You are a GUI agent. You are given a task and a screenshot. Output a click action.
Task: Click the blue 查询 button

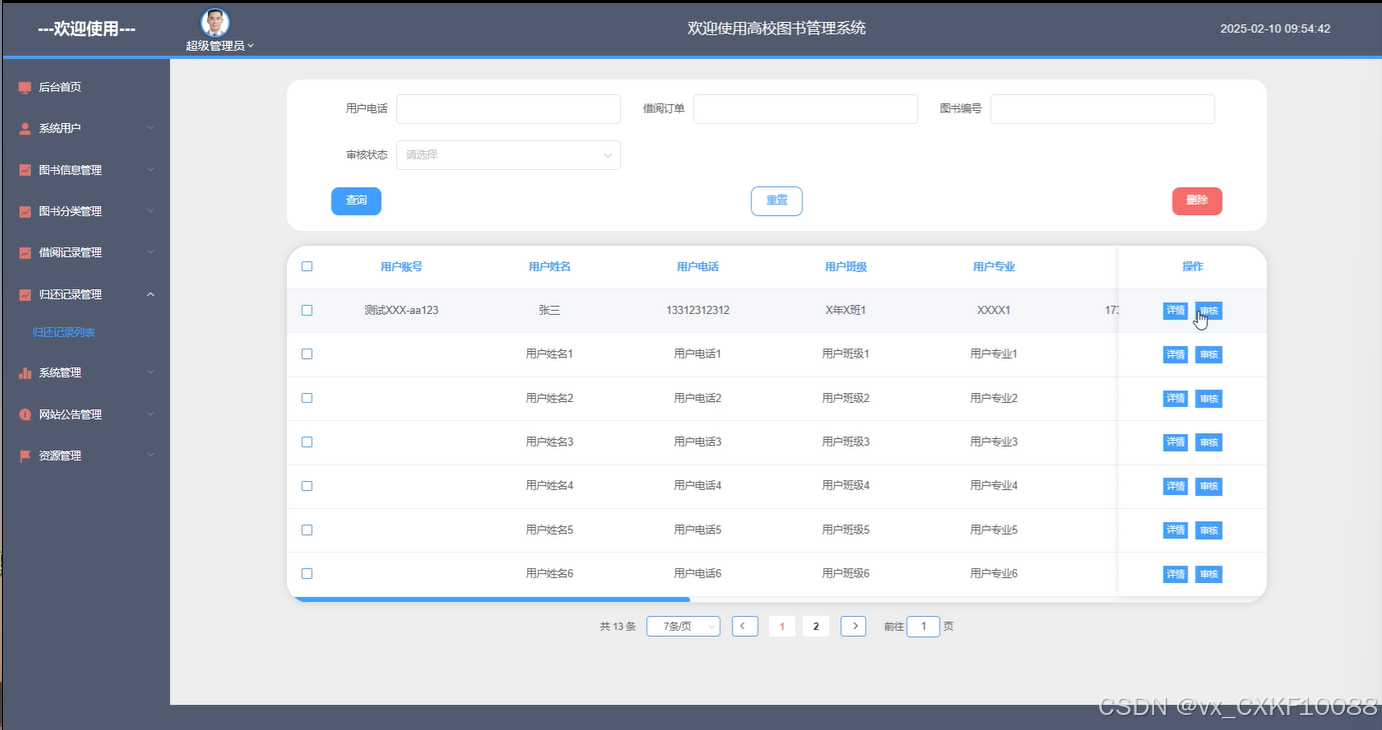point(356,201)
